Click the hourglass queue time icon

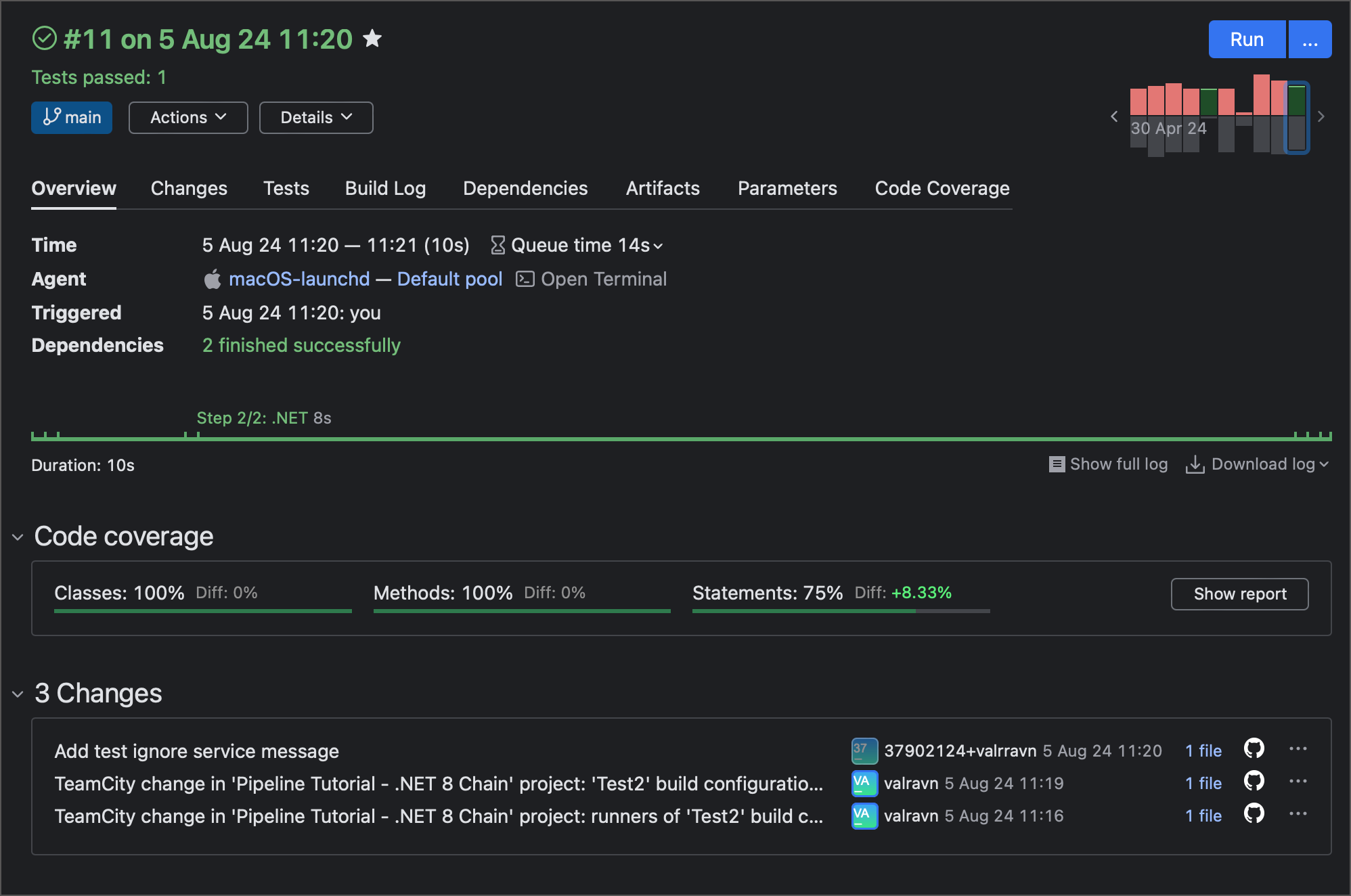pos(497,245)
